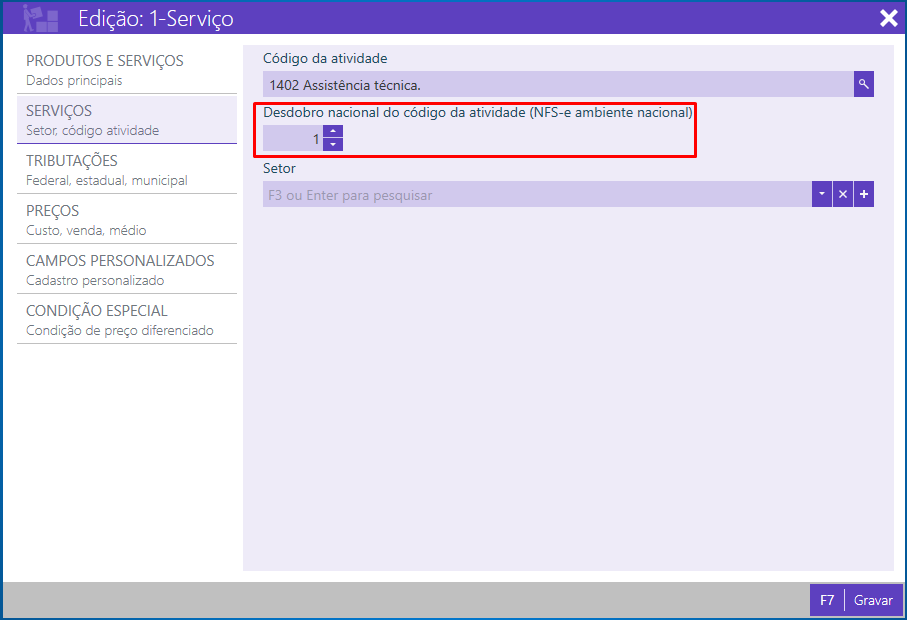
Task: Increase the Desdobro nacional value with up arrow
Action: [333, 131]
